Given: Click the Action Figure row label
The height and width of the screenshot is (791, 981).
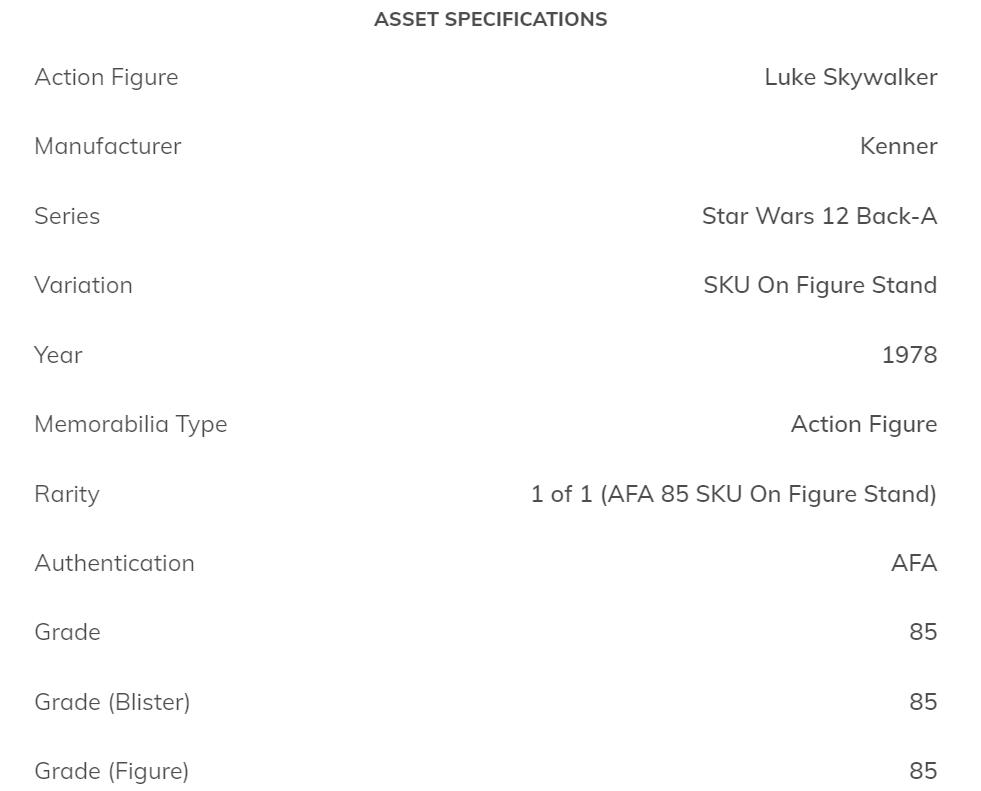Looking at the screenshot, I should [106, 77].
